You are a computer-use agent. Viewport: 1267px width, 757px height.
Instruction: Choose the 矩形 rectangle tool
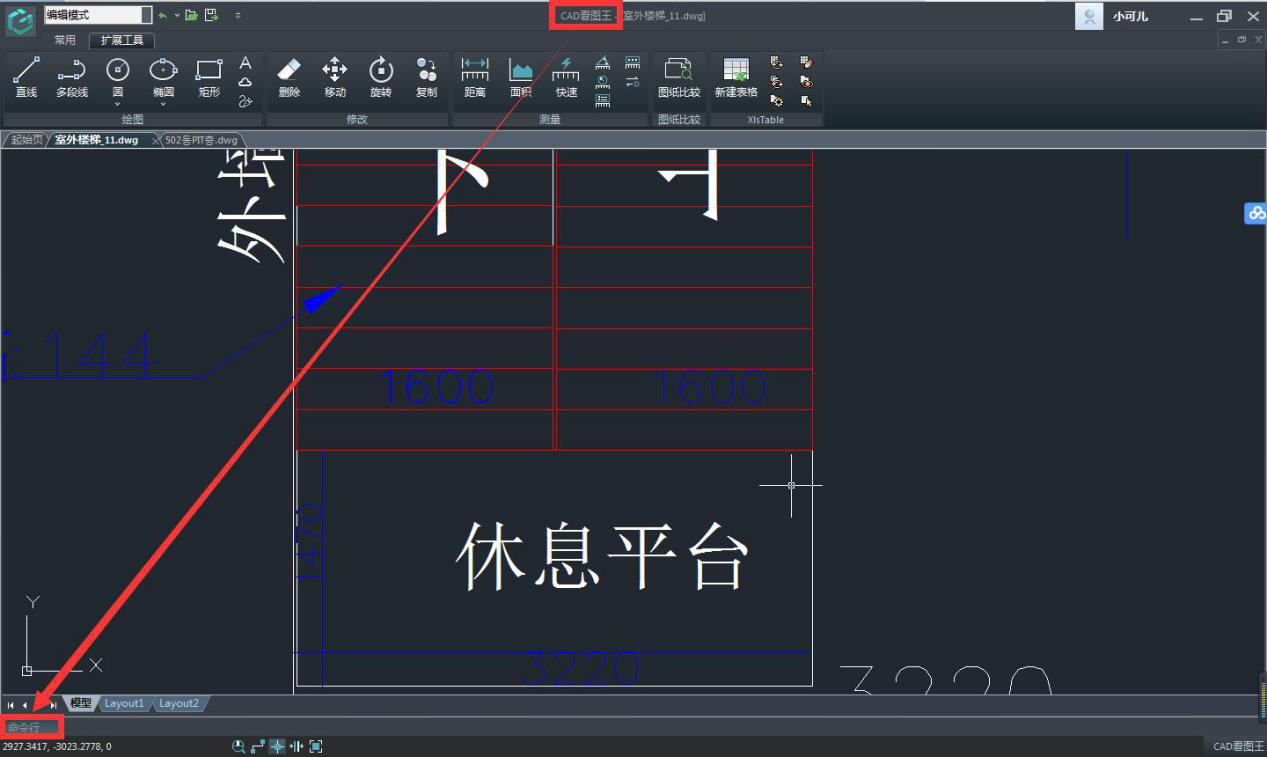pos(209,78)
